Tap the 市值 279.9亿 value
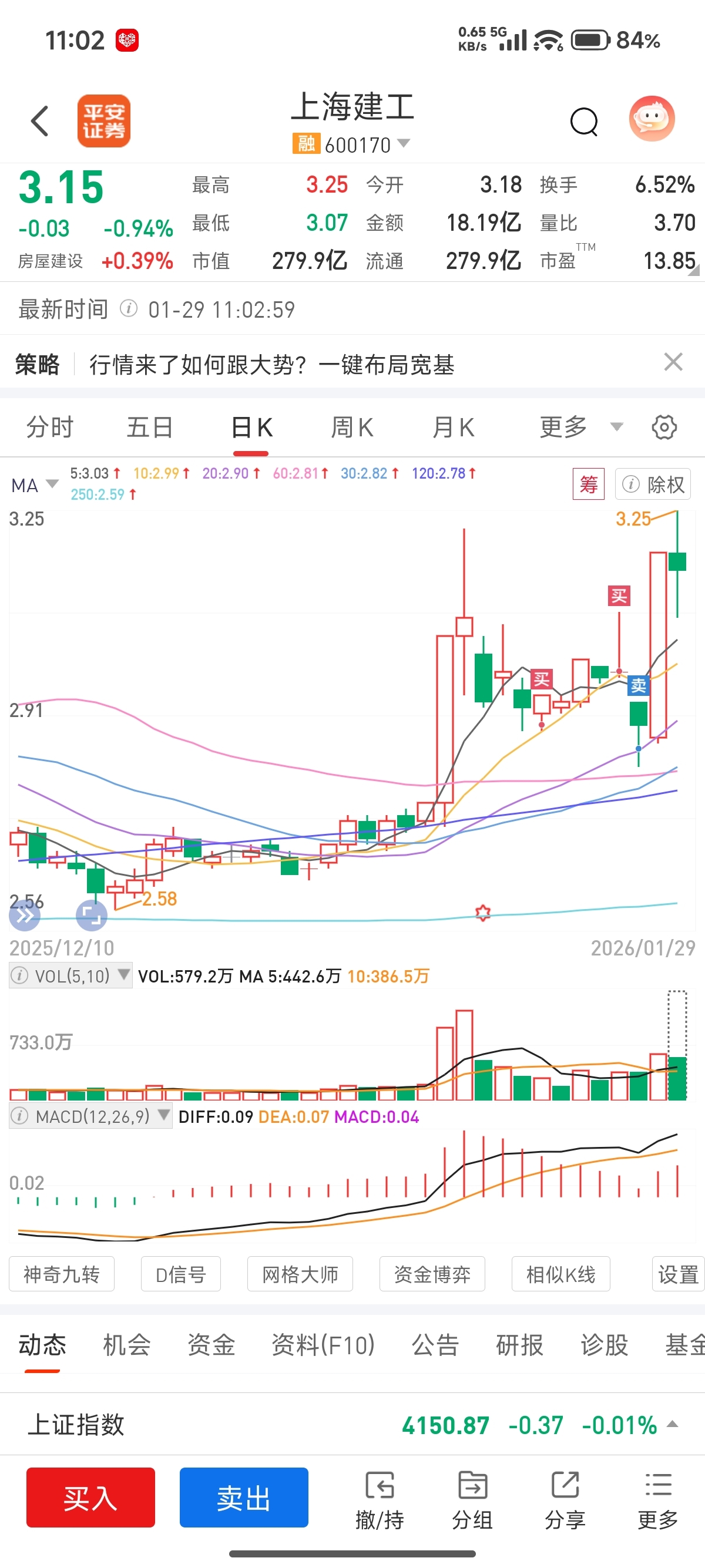The height and width of the screenshot is (1568, 705). tap(310, 261)
